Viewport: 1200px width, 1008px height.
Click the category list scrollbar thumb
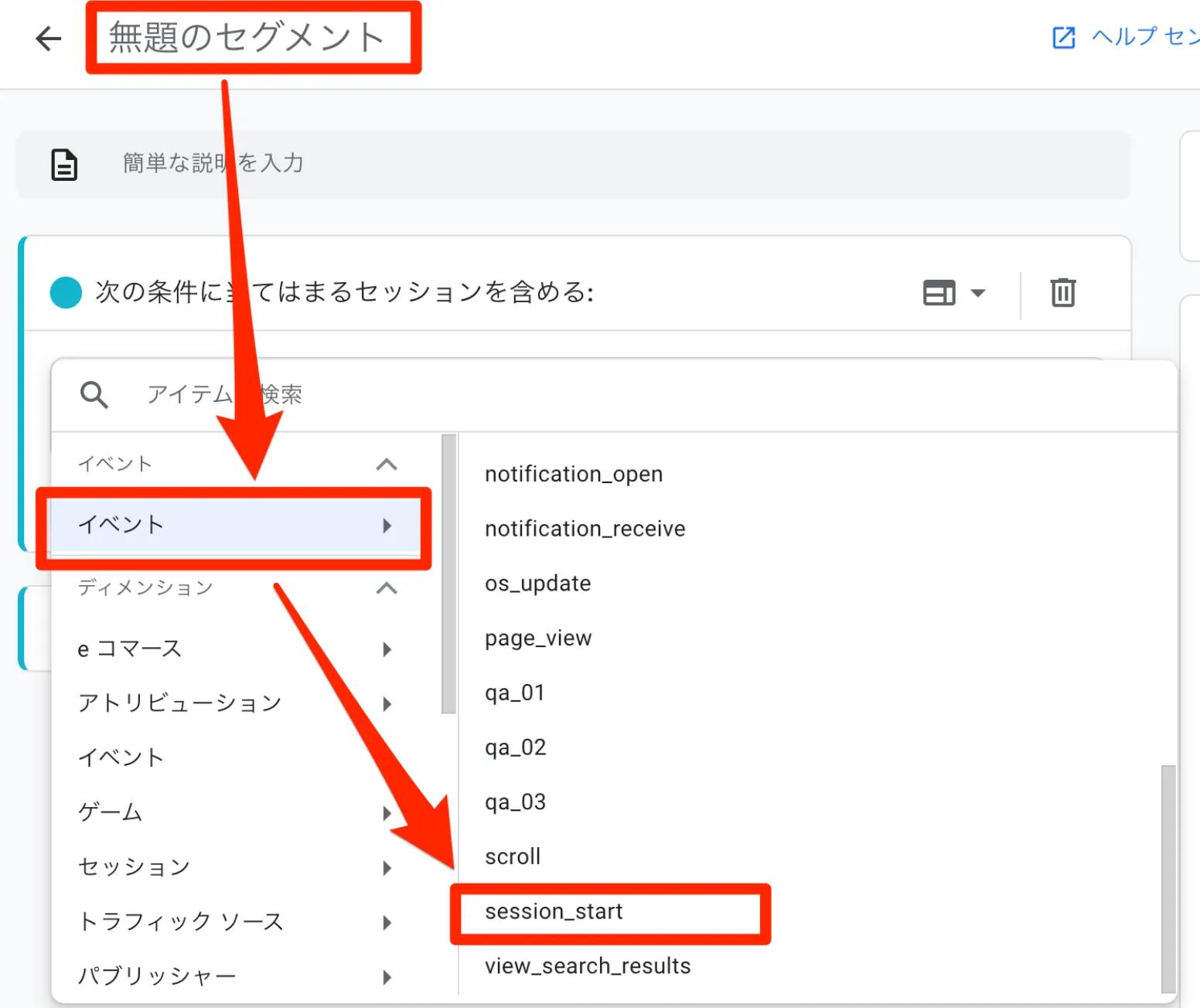448,574
